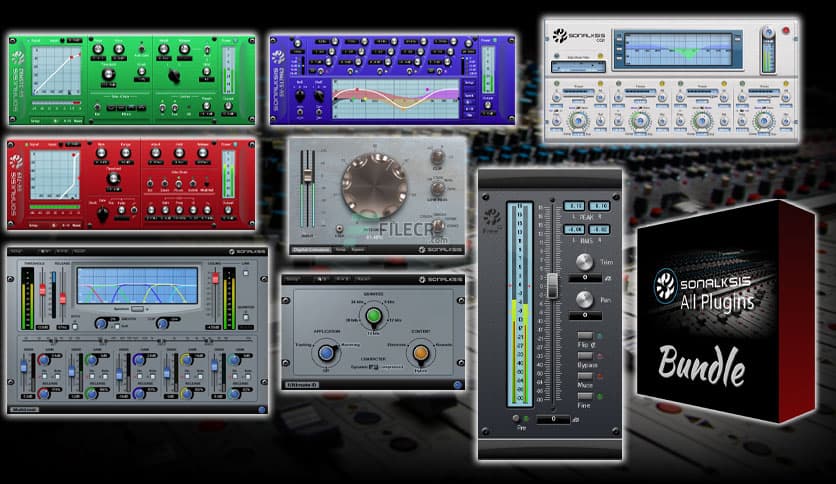
Task: Flip the Character switch in the dither plugin
Action: [373, 367]
